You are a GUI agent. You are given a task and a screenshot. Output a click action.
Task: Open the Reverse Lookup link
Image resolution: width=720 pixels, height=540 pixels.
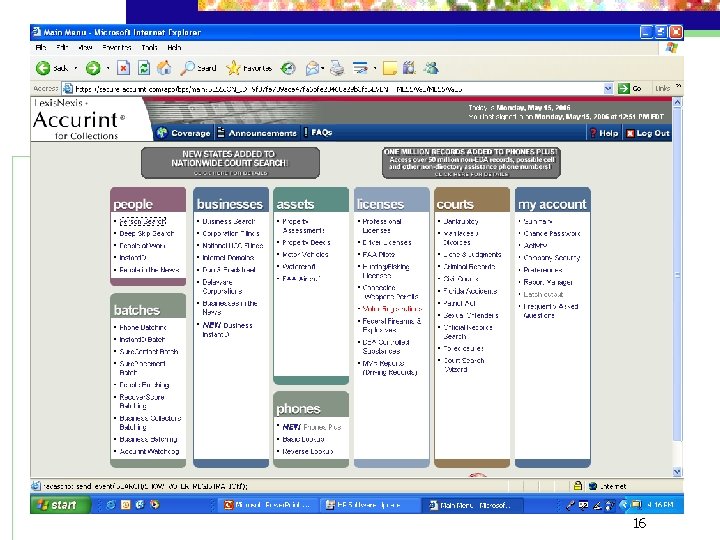308,451
